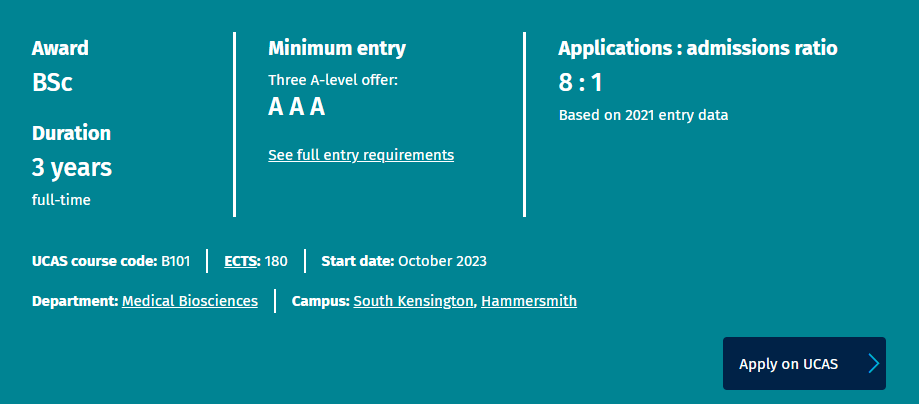Click the Apply on UCAS button
Viewport: 919px width, 404px height.
[804, 364]
